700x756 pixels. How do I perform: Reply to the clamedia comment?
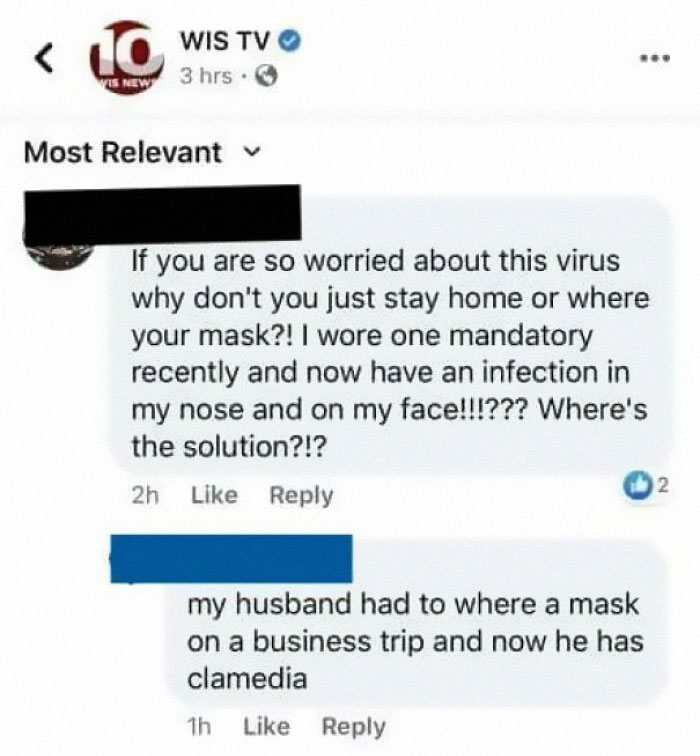point(353,728)
